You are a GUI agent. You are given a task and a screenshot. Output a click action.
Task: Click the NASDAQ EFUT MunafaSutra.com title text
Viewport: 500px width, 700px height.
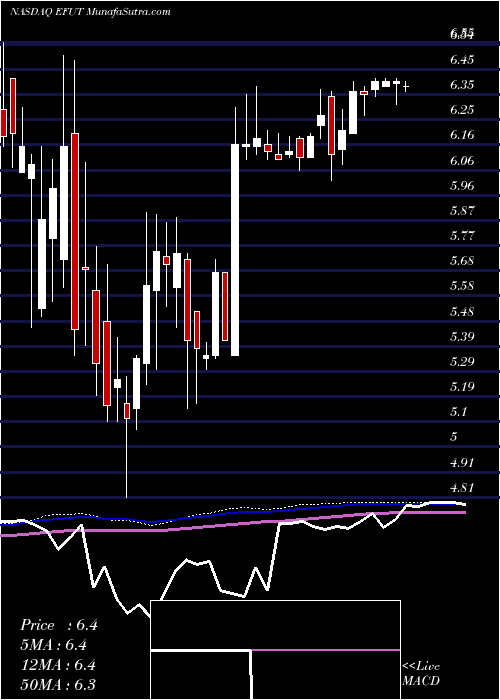pyautogui.click(x=90, y=12)
